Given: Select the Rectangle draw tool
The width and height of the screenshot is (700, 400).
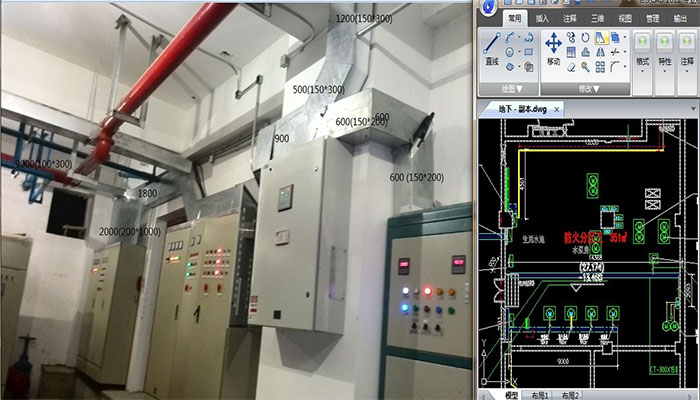Looking at the screenshot, I should point(528,51).
